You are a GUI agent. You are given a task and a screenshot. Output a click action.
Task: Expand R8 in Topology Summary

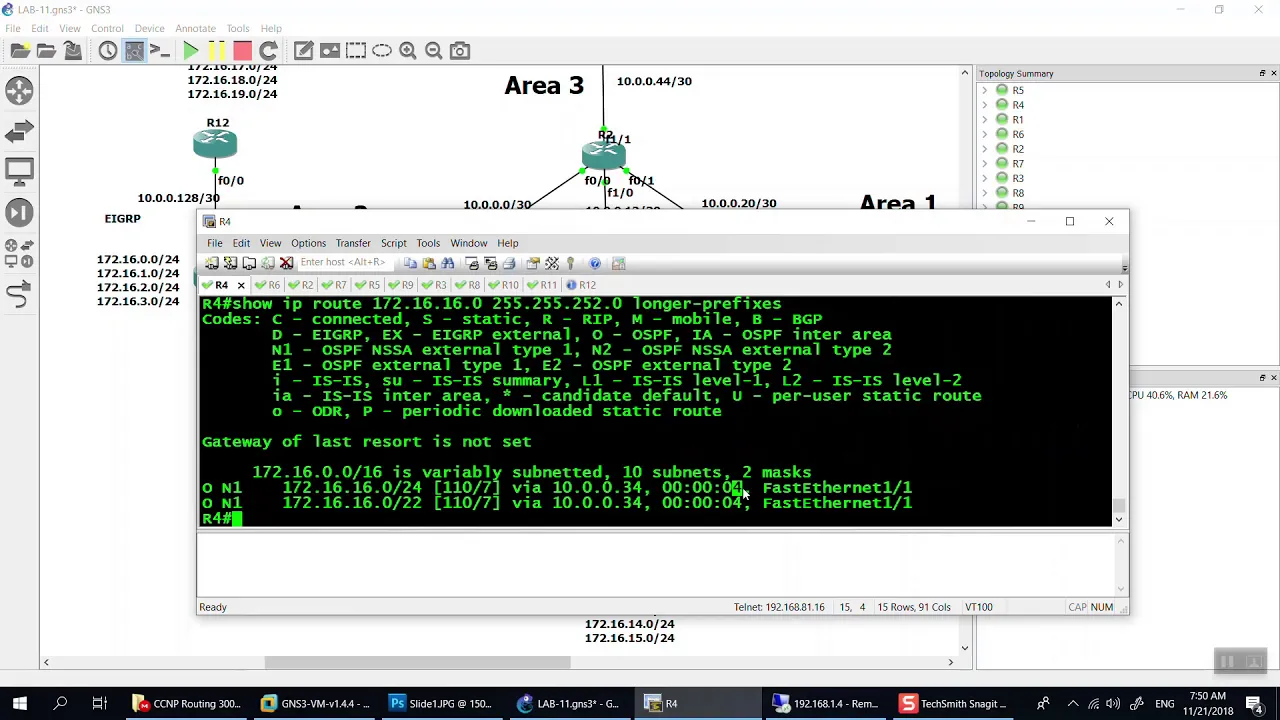(984, 193)
